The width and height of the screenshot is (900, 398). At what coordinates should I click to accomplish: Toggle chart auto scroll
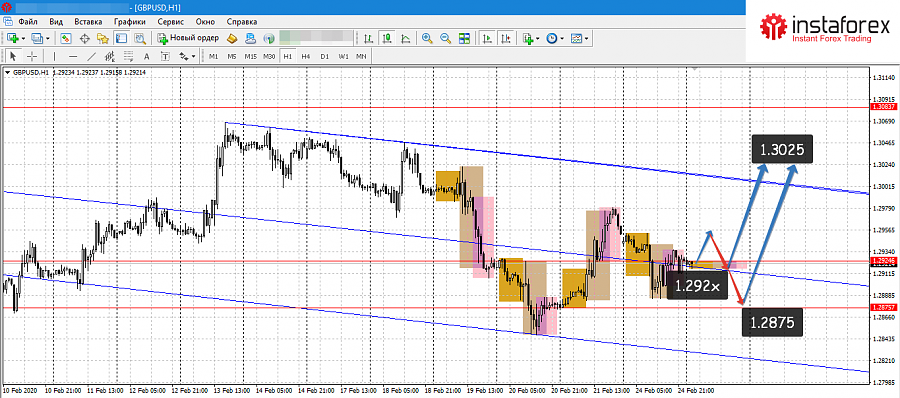tap(487, 38)
